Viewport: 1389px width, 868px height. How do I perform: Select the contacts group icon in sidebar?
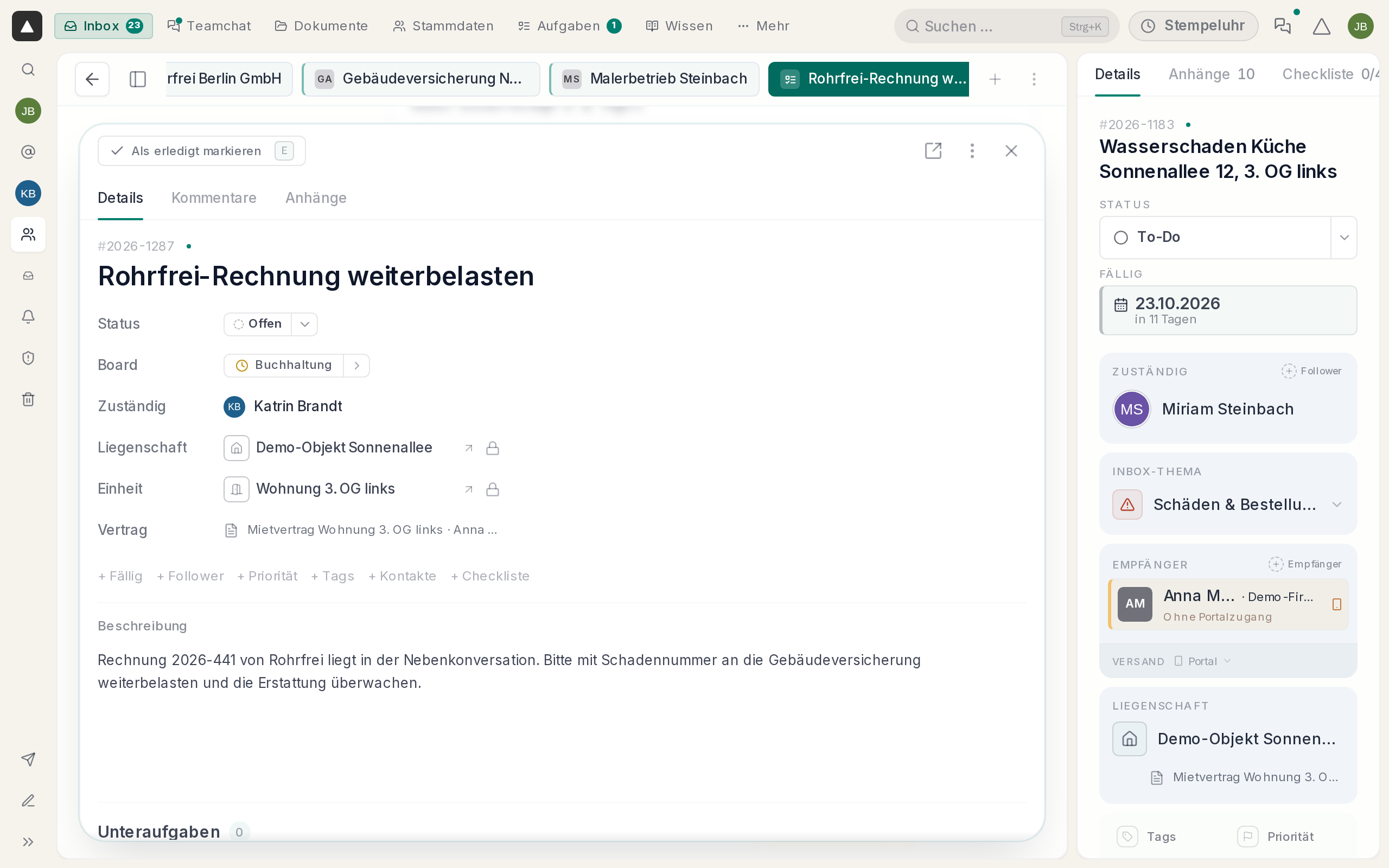(28, 234)
